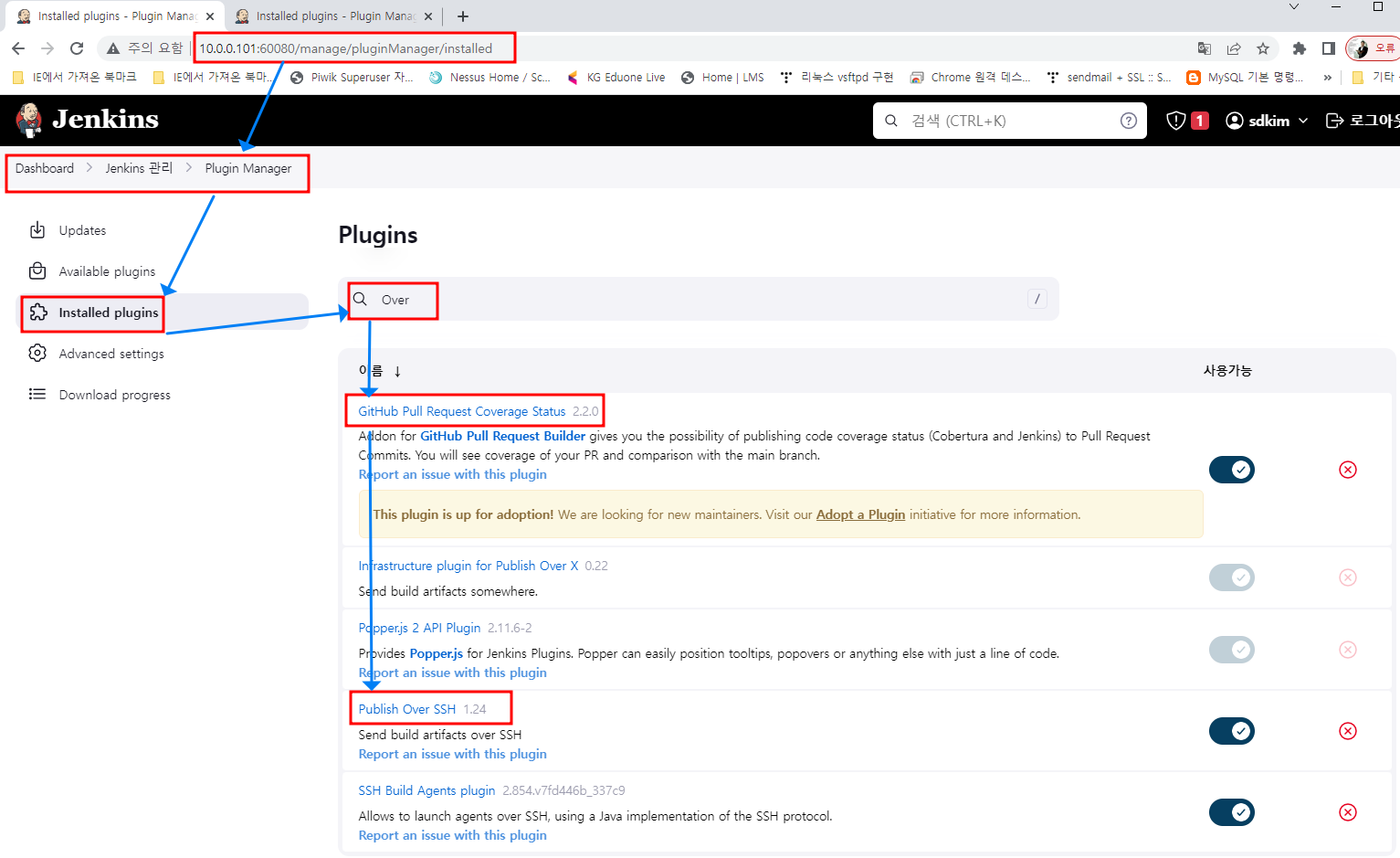Click the magnifier icon in the Jenkins search box

891,121
